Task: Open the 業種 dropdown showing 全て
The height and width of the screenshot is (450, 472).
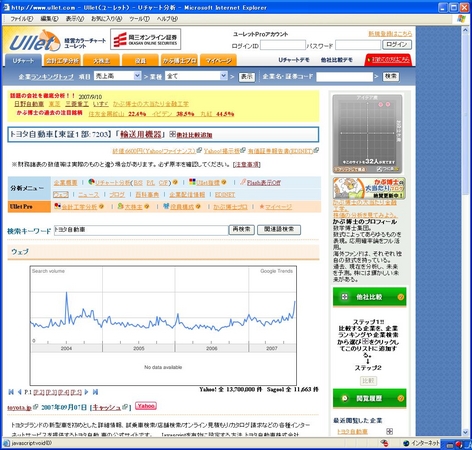Action: [196, 76]
